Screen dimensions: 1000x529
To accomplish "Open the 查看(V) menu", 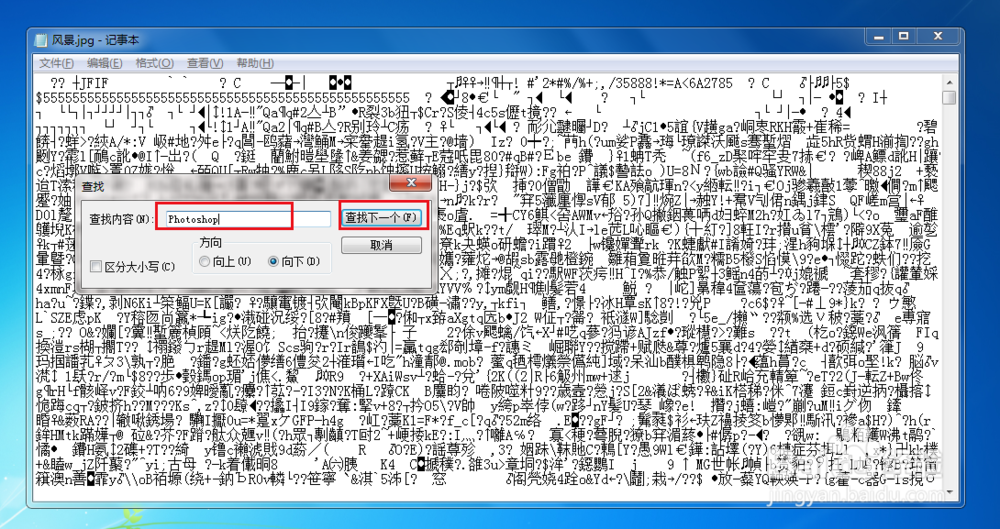I will pos(205,63).
